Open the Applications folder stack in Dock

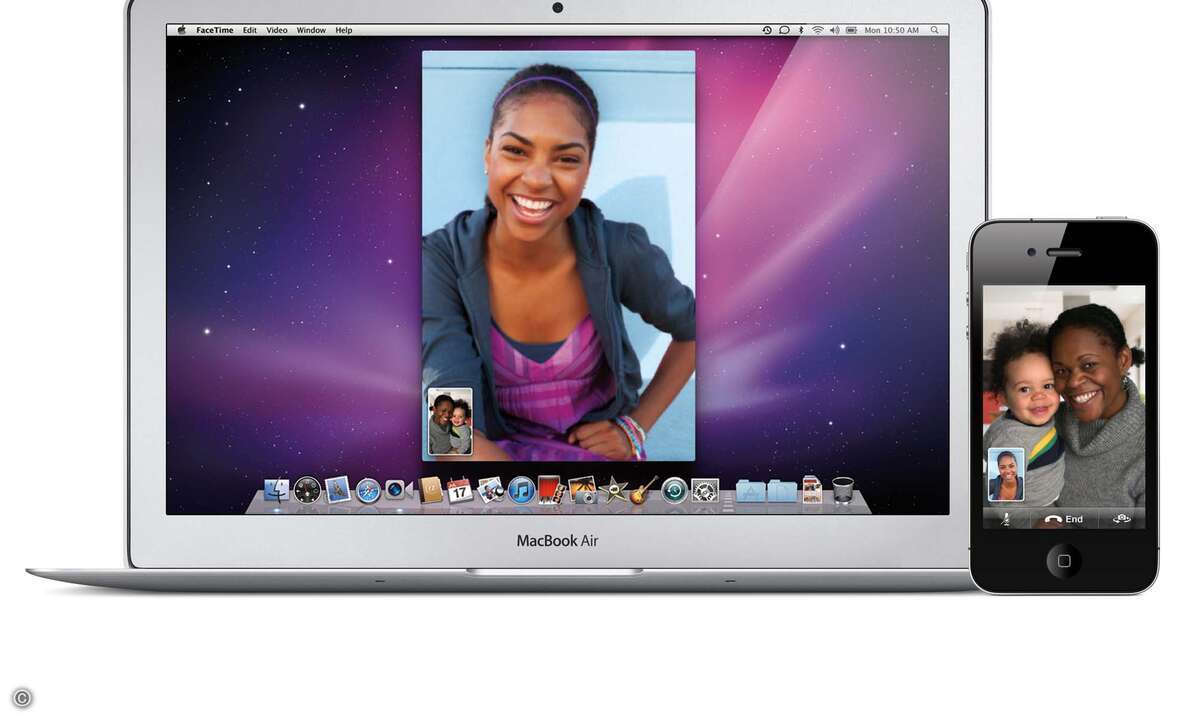point(751,490)
